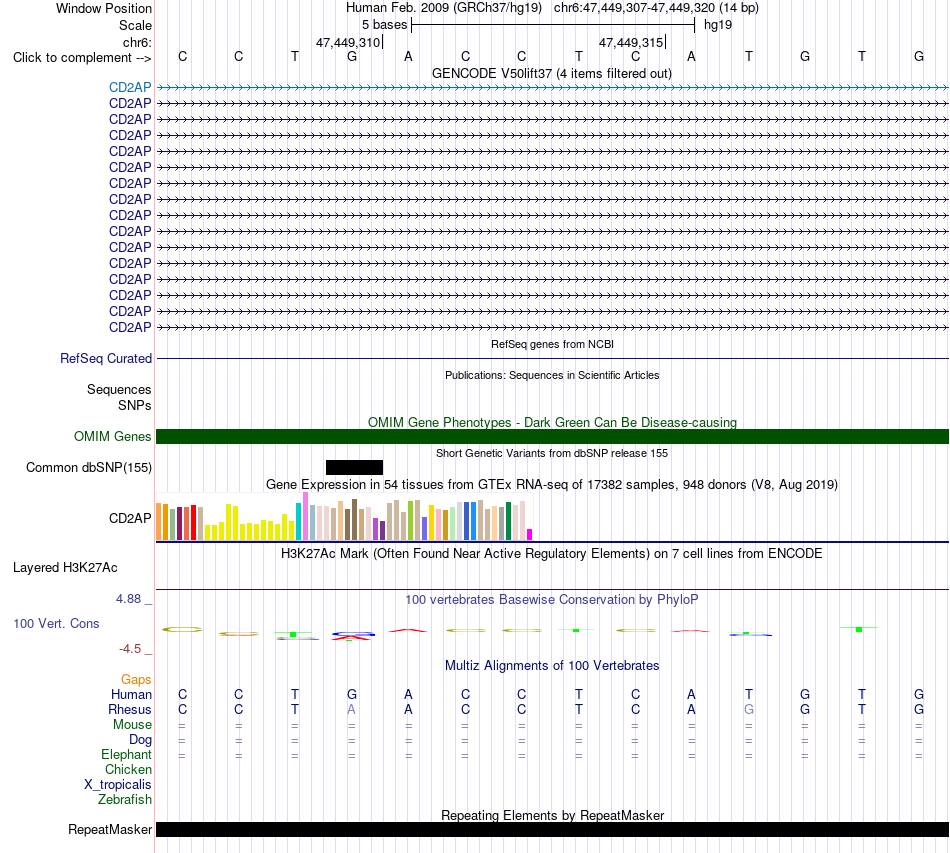
Task: Open the RefSeq Curated track label
Action: (x=105, y=359)
